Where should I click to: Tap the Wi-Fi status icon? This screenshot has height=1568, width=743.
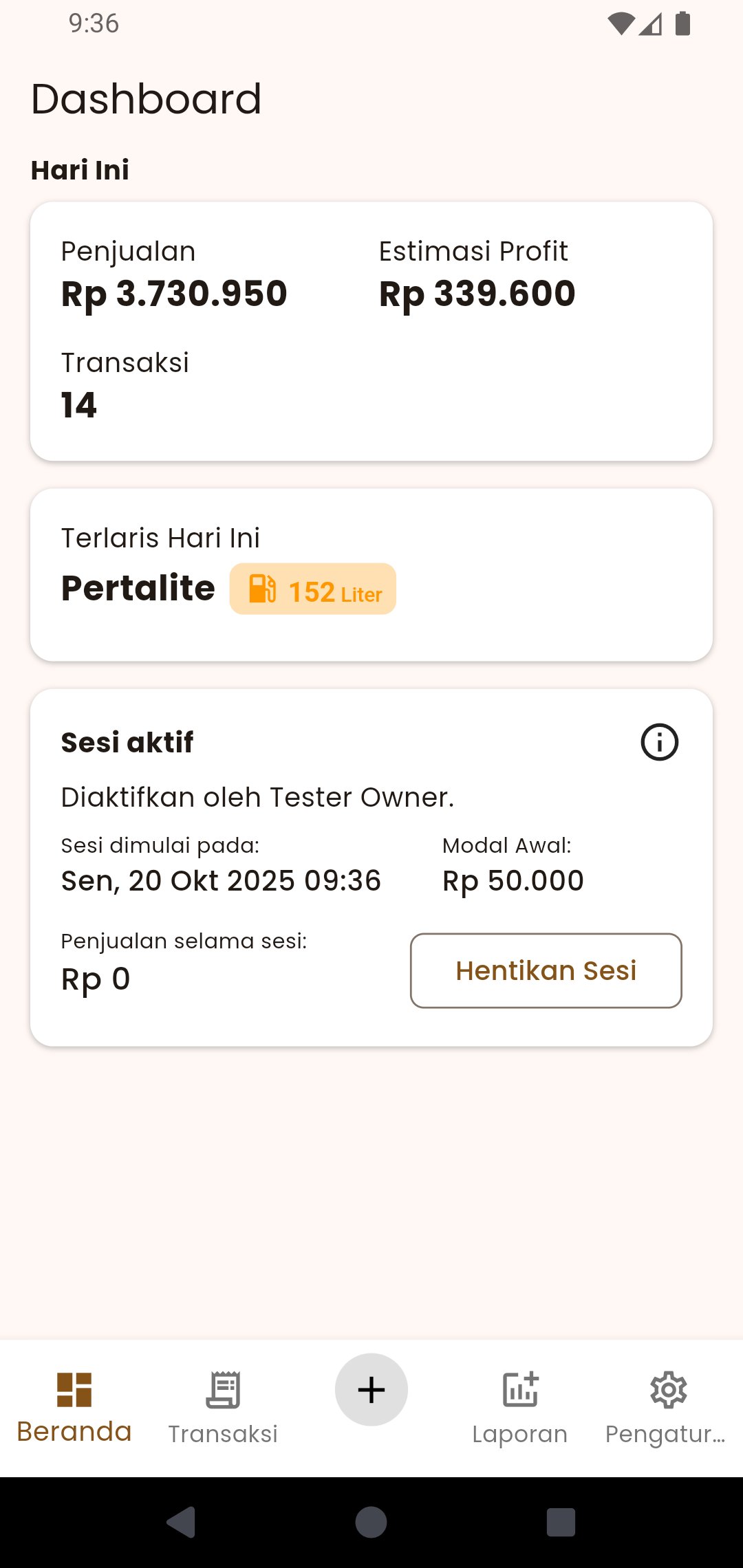621,23
